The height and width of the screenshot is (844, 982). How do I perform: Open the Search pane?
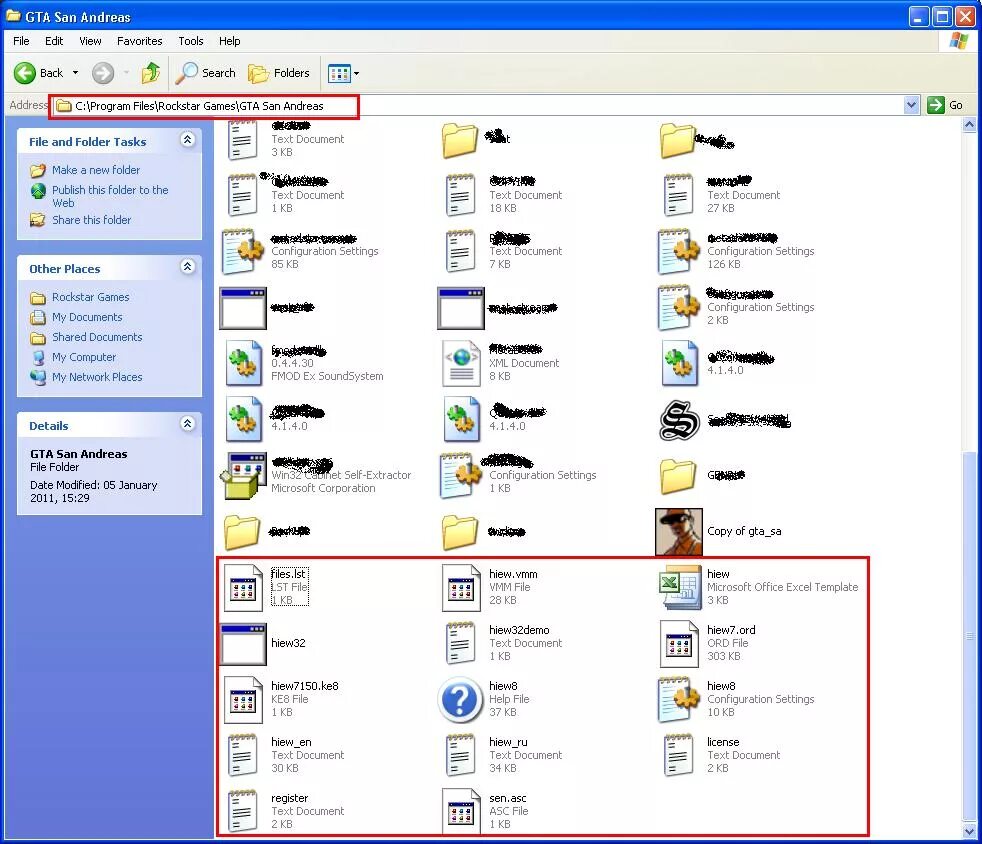tap(205, 73)
